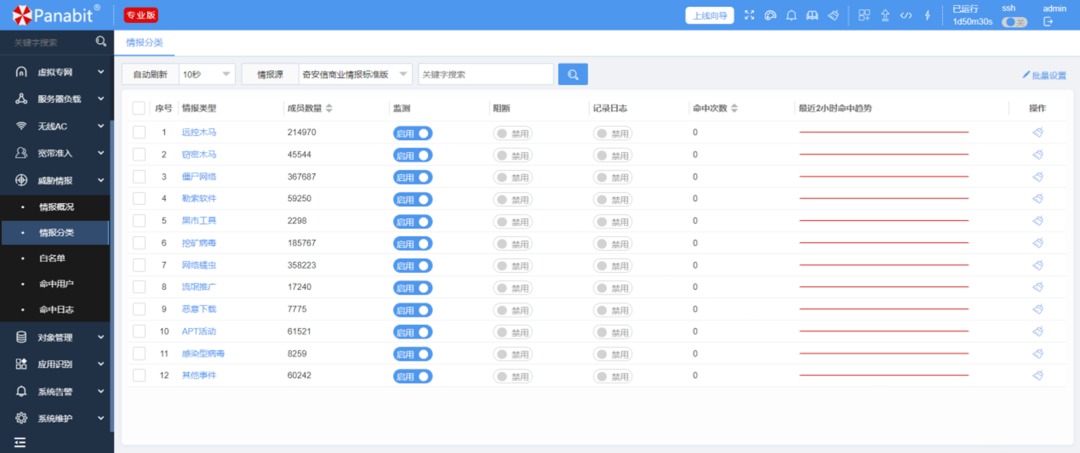Expand the 对象管理 sidebar menu
The width and height of the screenshot is (1080, 453).
click(56, 337)
